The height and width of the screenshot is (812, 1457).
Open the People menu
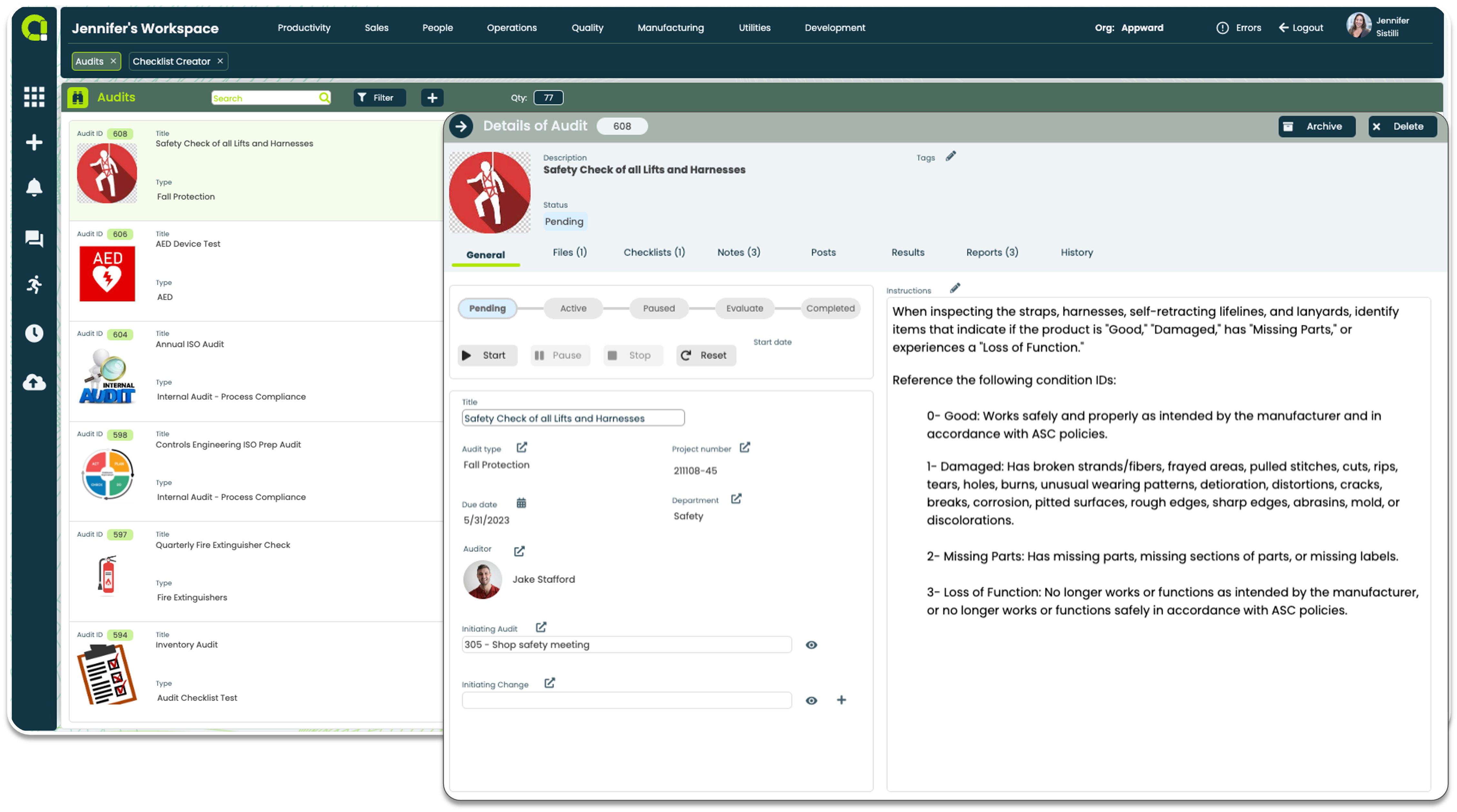tap(437, 28)
